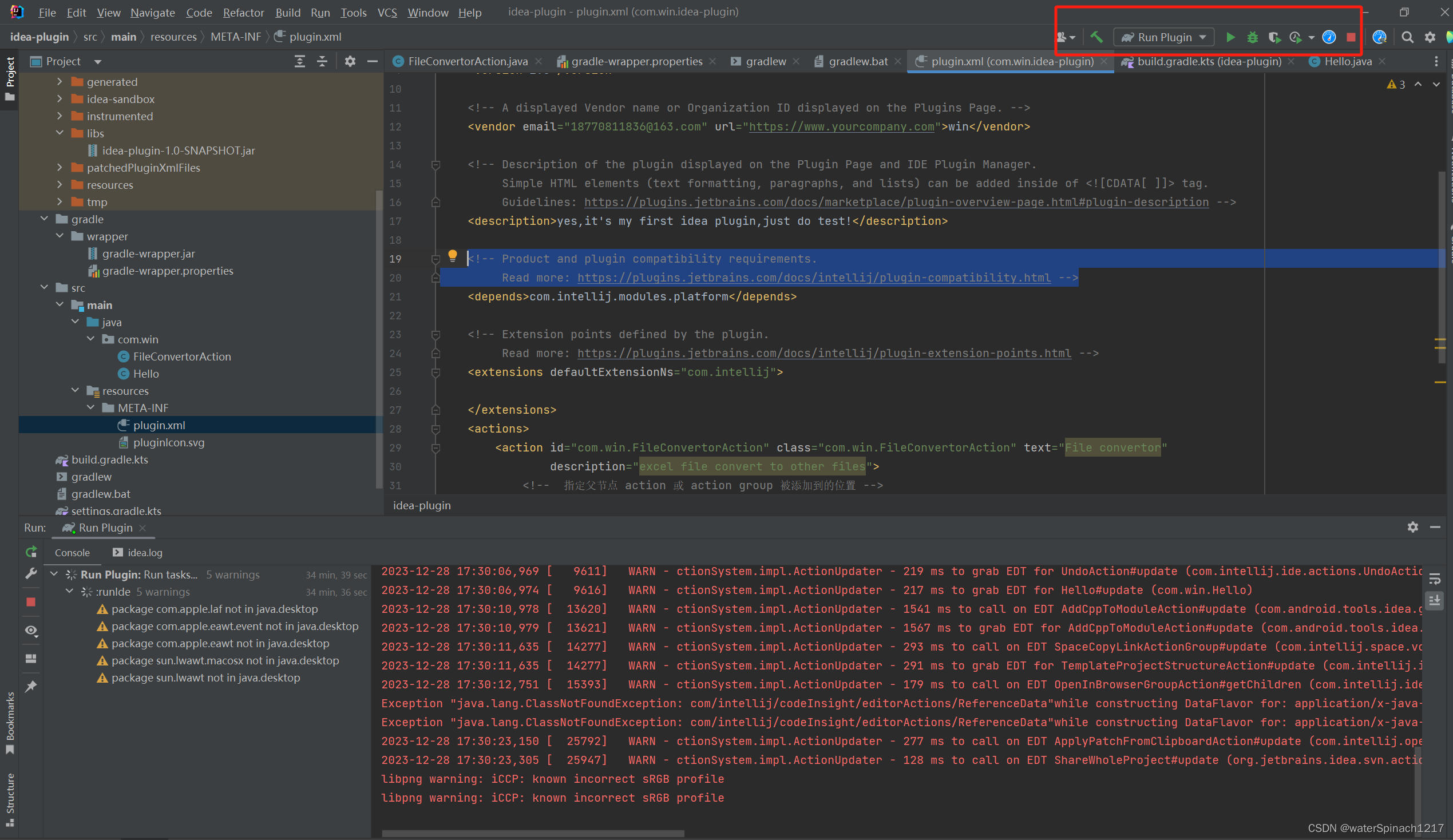Click the Rerun icon in Run panel
This screenshot has height=840, width=1453.
(31, 552)
